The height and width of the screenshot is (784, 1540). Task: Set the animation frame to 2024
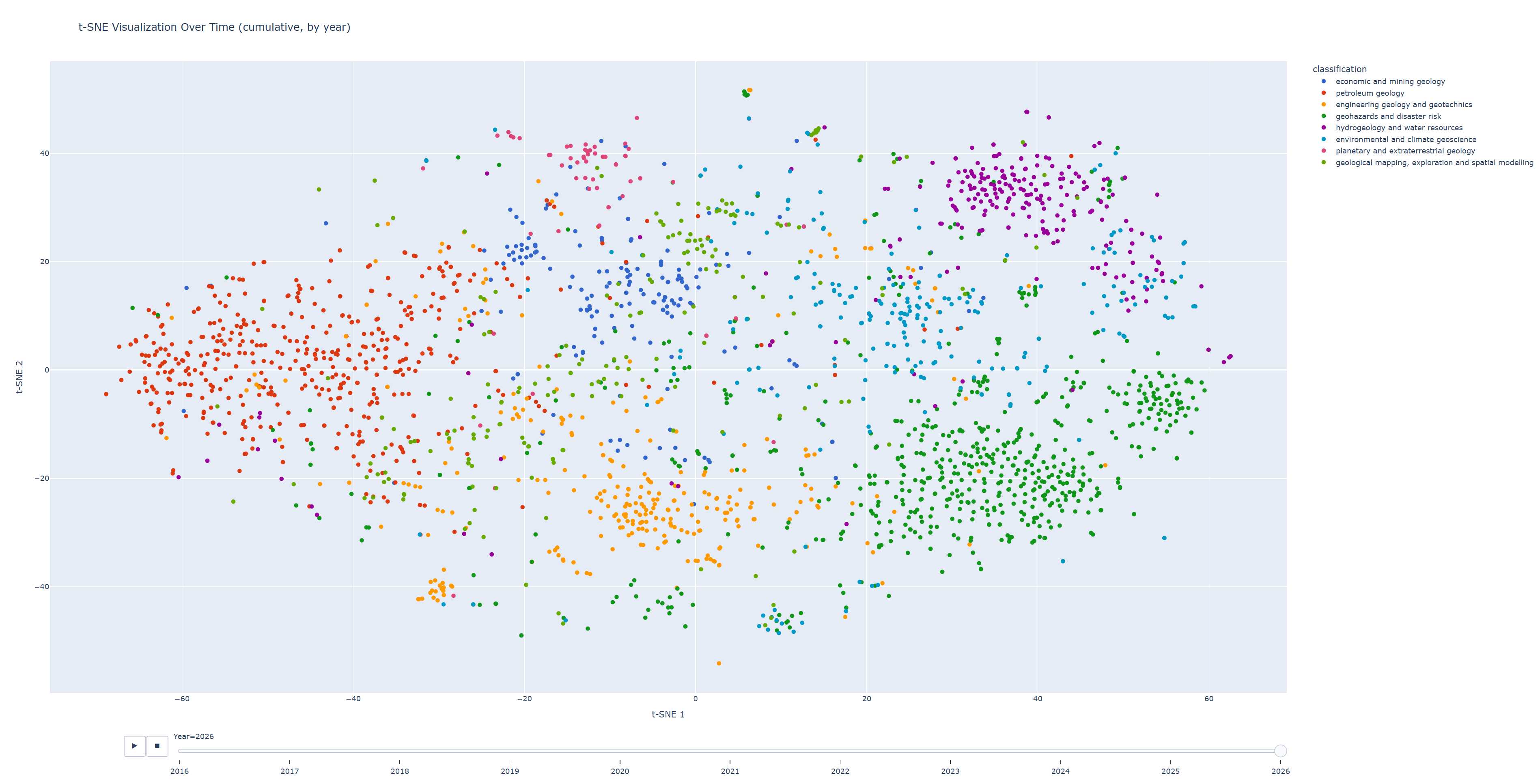click(x=1060, y=771)
